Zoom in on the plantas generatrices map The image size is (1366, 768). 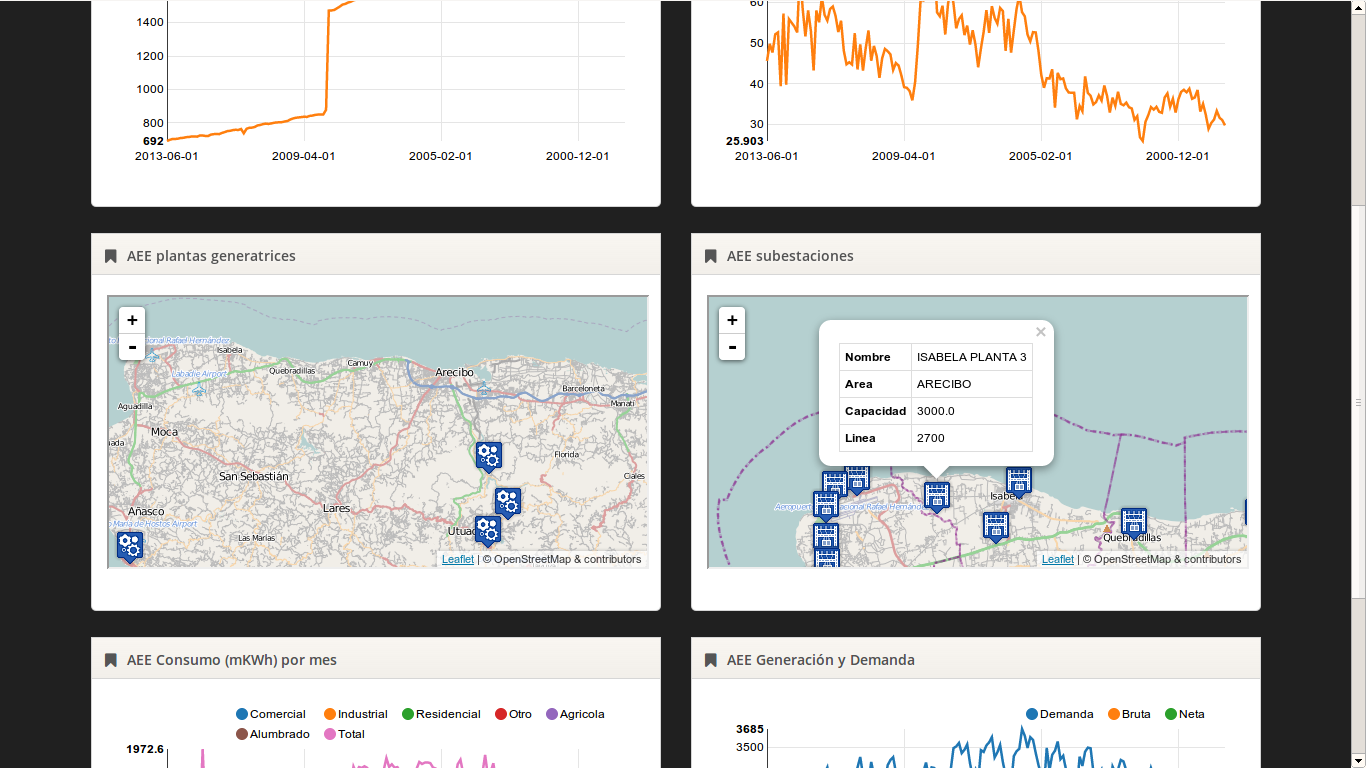(x=132, y=320)
